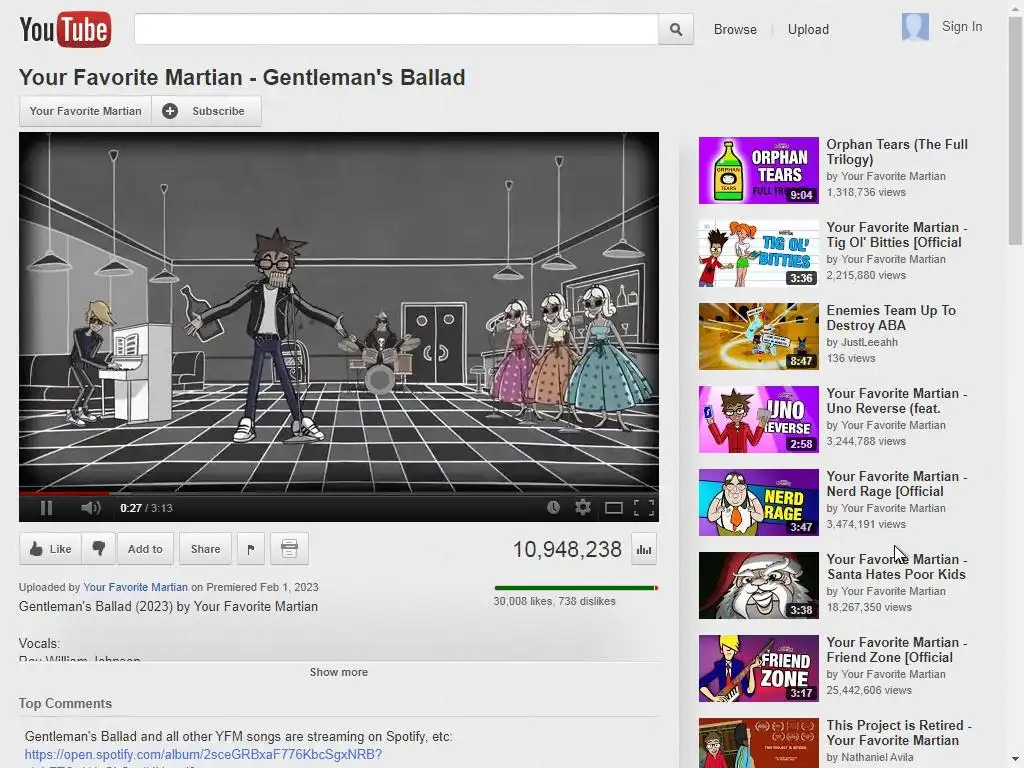Open the This Project is Retired thumbnail
Image resolution: width=1024 pixels, height=768 pixels.
(x=758, y=743)
